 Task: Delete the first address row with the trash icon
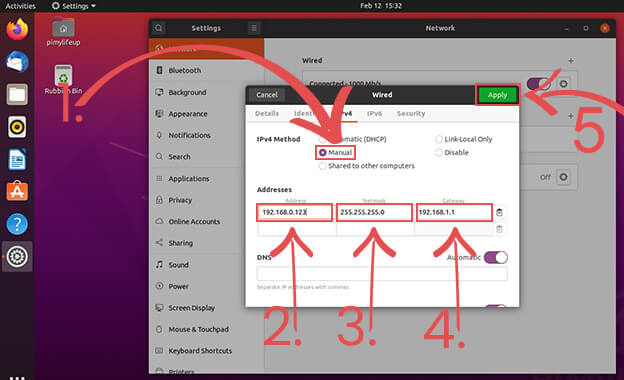tap(499, 212)
